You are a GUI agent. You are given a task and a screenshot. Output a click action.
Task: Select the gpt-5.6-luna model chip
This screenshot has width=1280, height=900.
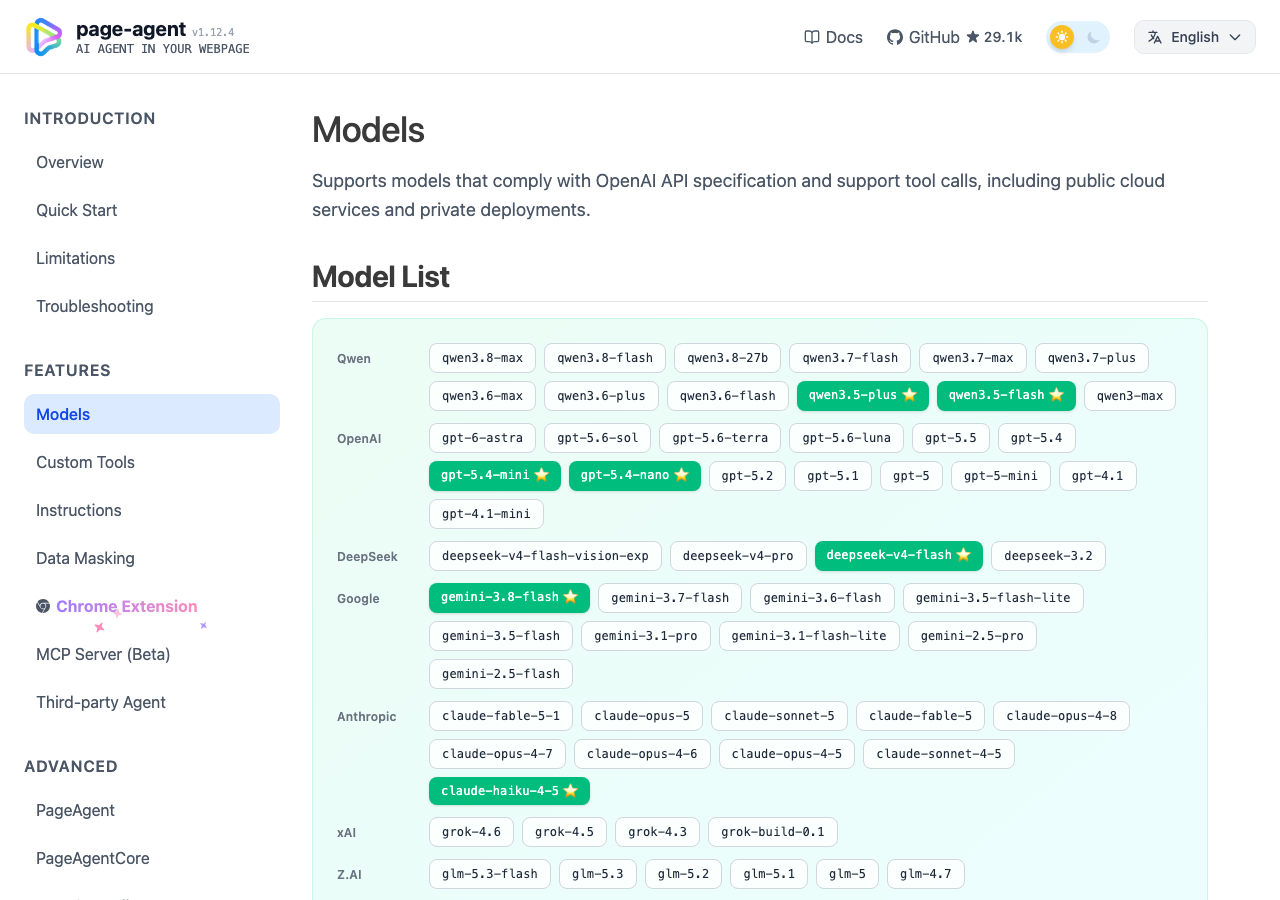pos(847,438)
